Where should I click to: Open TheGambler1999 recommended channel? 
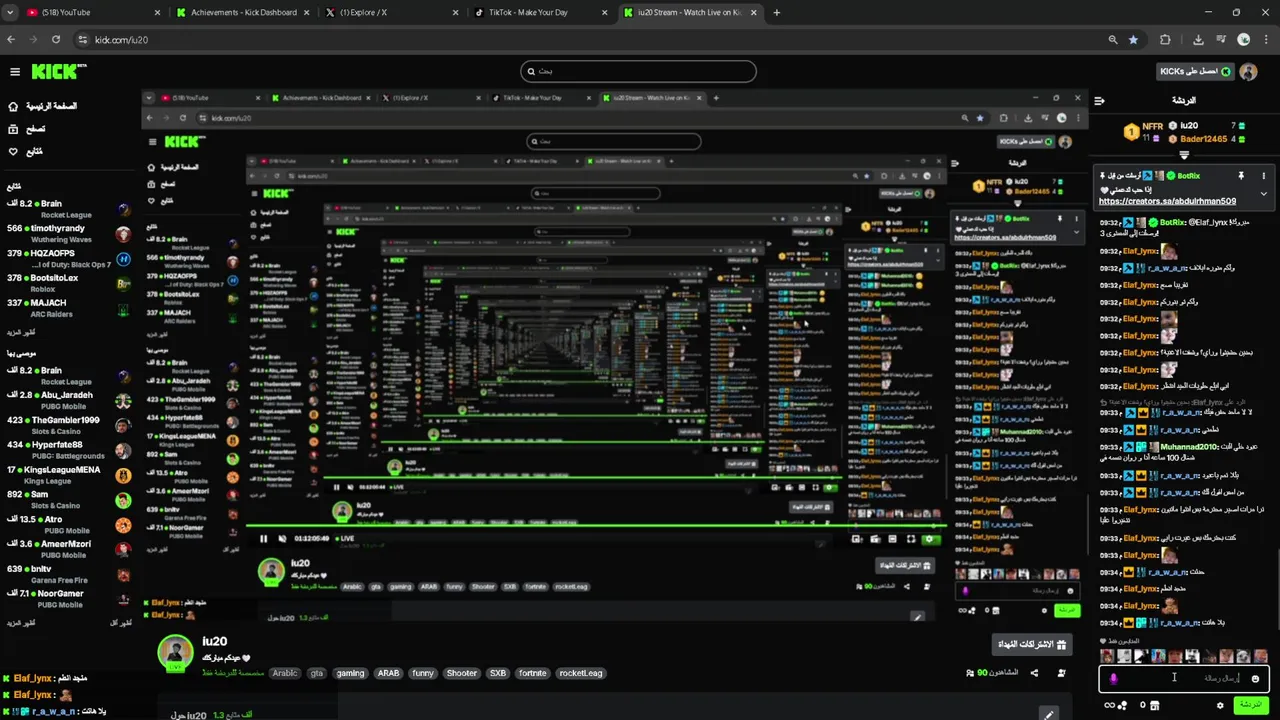(69, 425)
